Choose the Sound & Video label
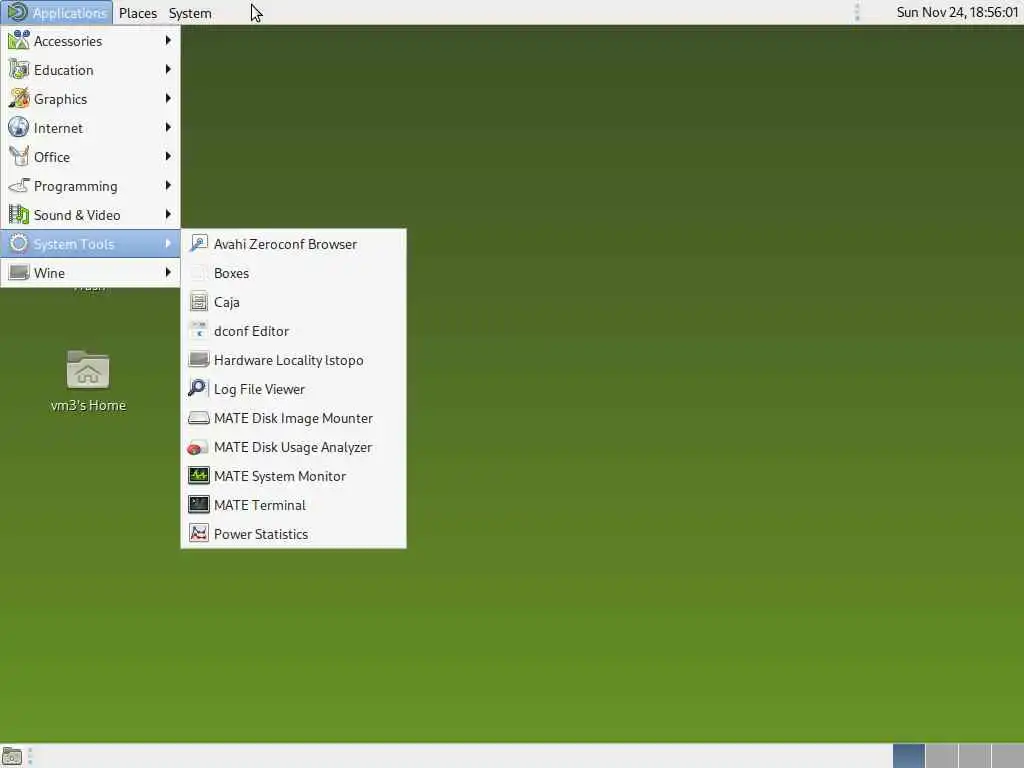This screenshot has height=768, width=1024. click(77, 215)
